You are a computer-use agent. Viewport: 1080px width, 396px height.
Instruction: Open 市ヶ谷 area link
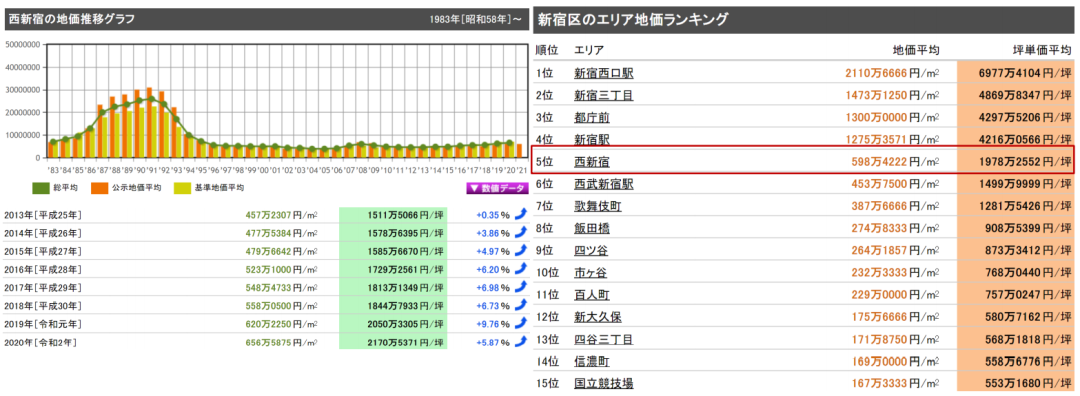[x=592, y=273]
